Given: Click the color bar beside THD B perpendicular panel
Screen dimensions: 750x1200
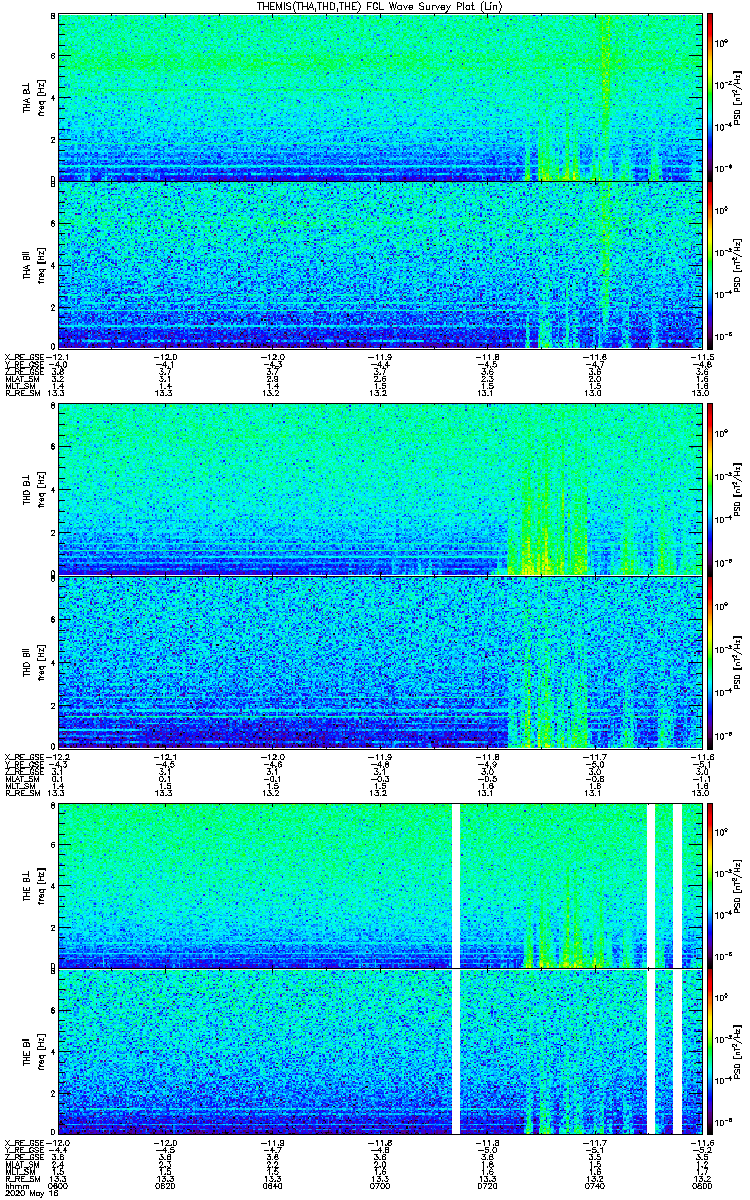Looking at the screenshot, I should point(711,488).
